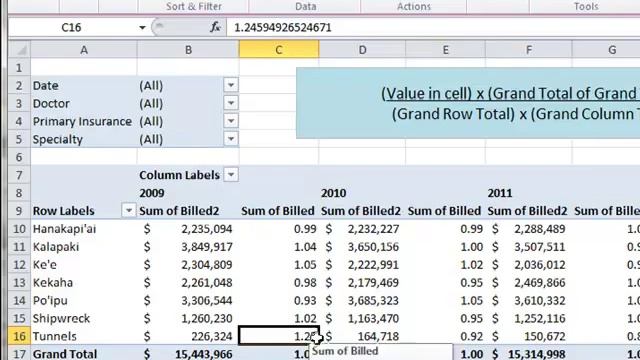The width and height of the screenshot is (640, 360).
Task: Select column A header
Action: click(84, 50)
